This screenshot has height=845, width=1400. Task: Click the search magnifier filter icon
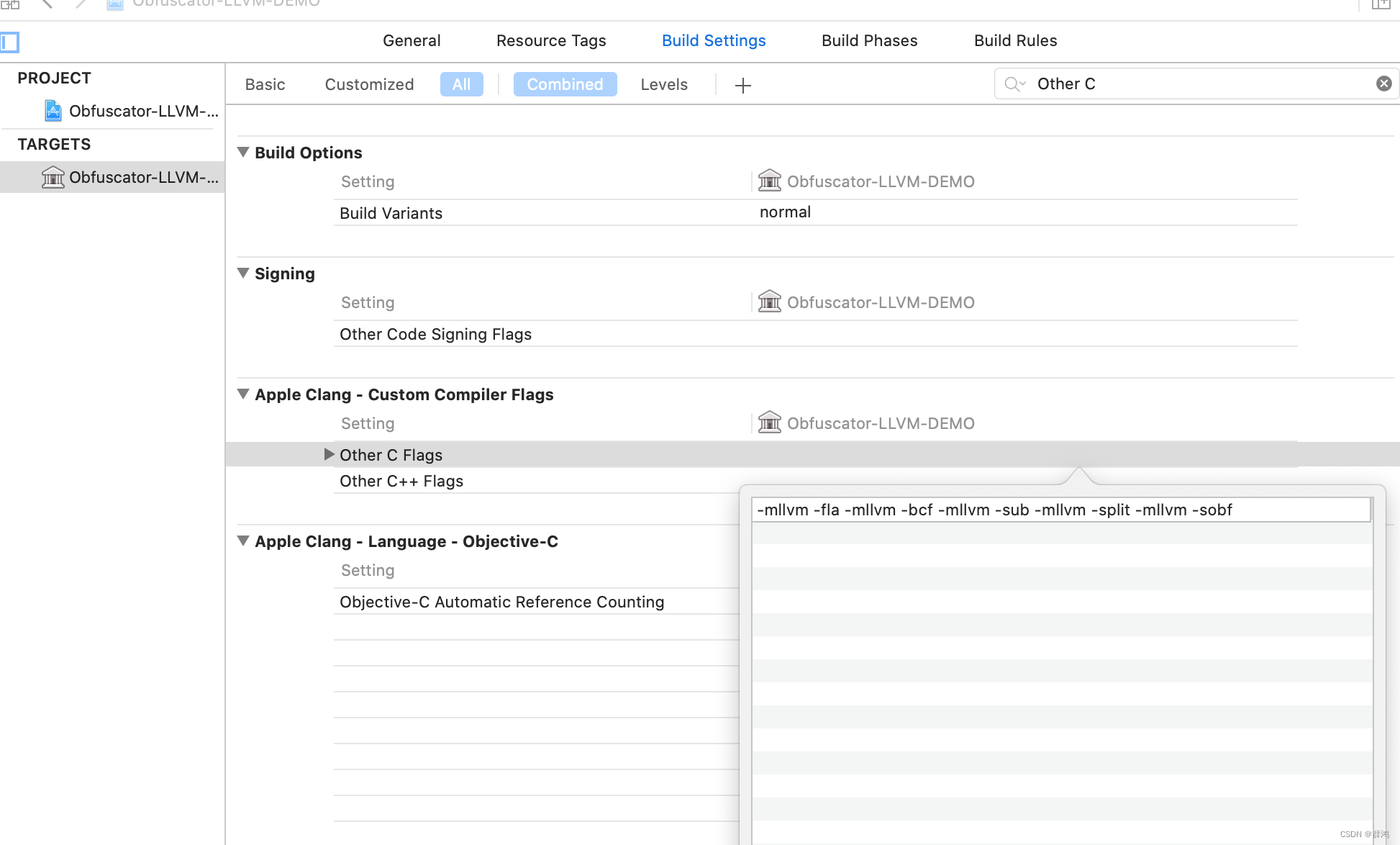pyautogui.click(x=1014, y=84)
